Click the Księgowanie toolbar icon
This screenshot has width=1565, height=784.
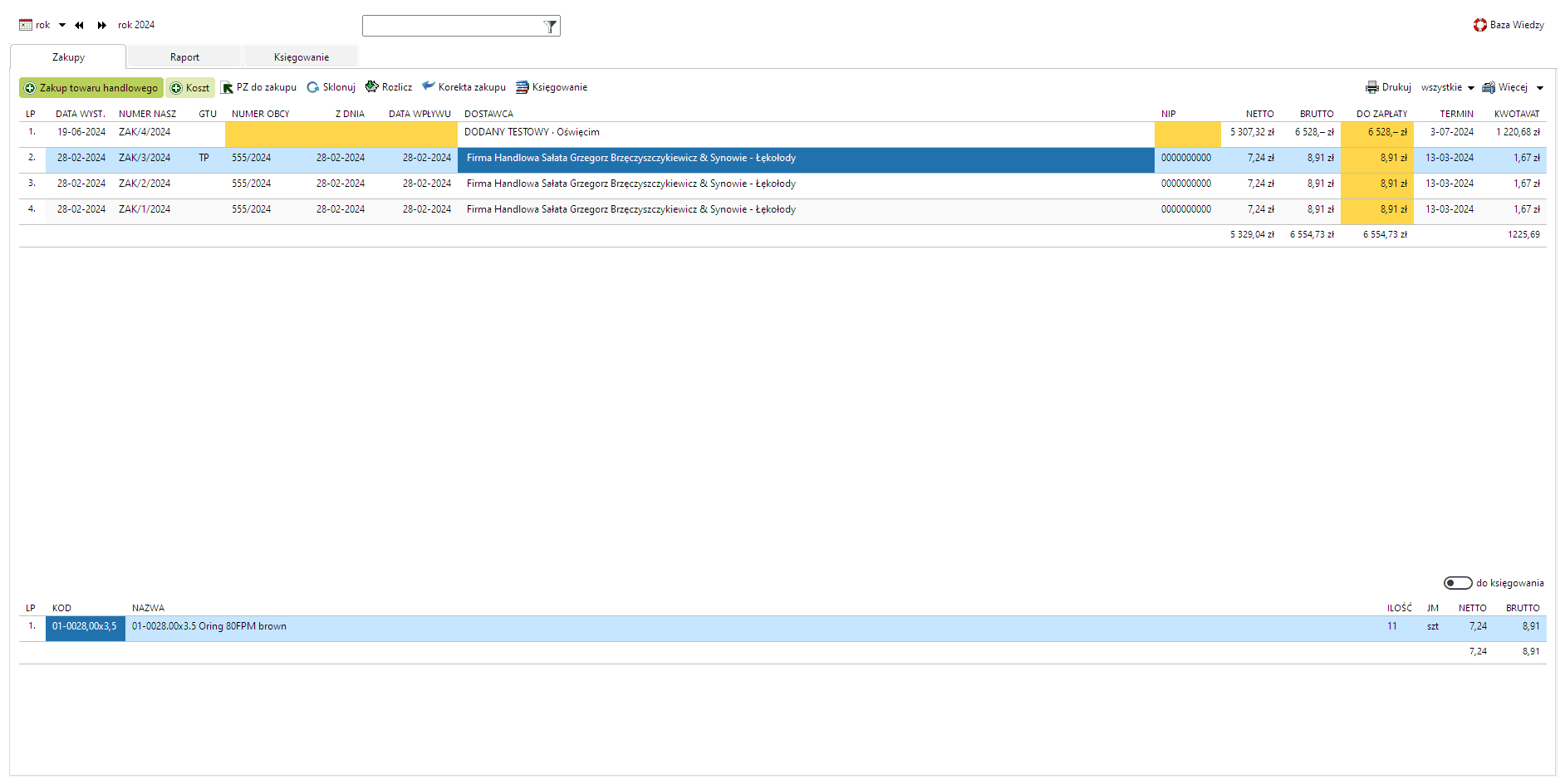pyautogui.click(x=522, y=87)
